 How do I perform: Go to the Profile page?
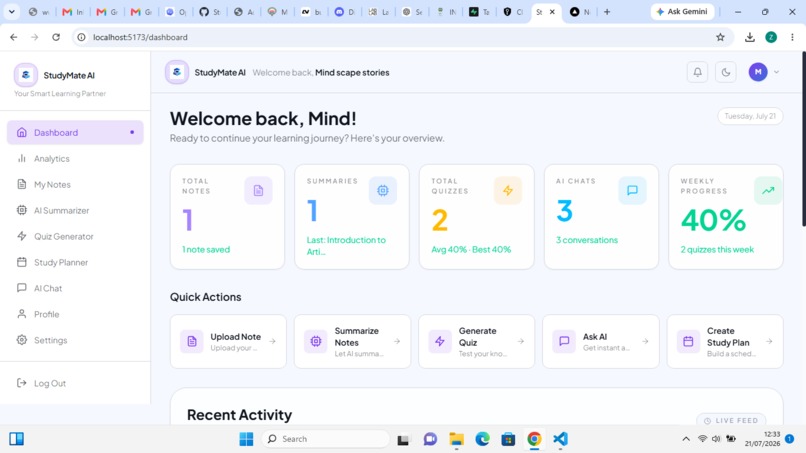point(75,314)
